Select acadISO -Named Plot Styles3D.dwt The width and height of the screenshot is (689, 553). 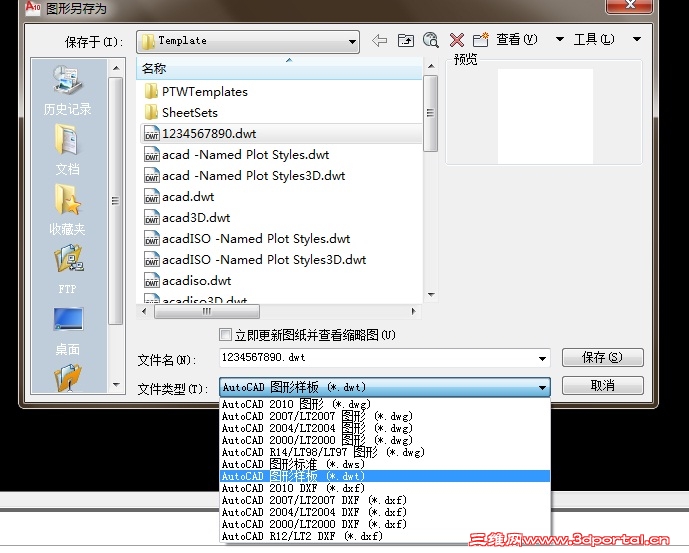coord(255,260)
